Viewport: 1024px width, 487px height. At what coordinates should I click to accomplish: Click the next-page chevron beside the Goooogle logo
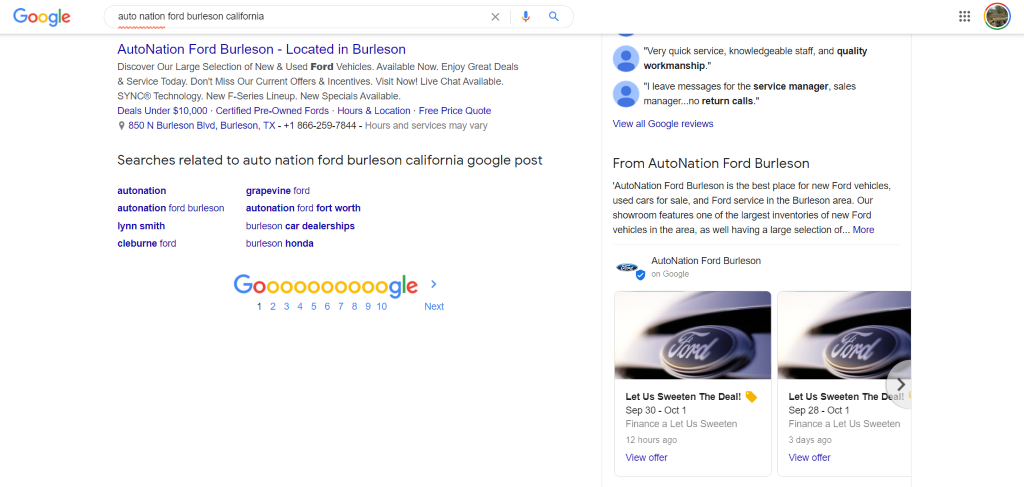[434, 285]
